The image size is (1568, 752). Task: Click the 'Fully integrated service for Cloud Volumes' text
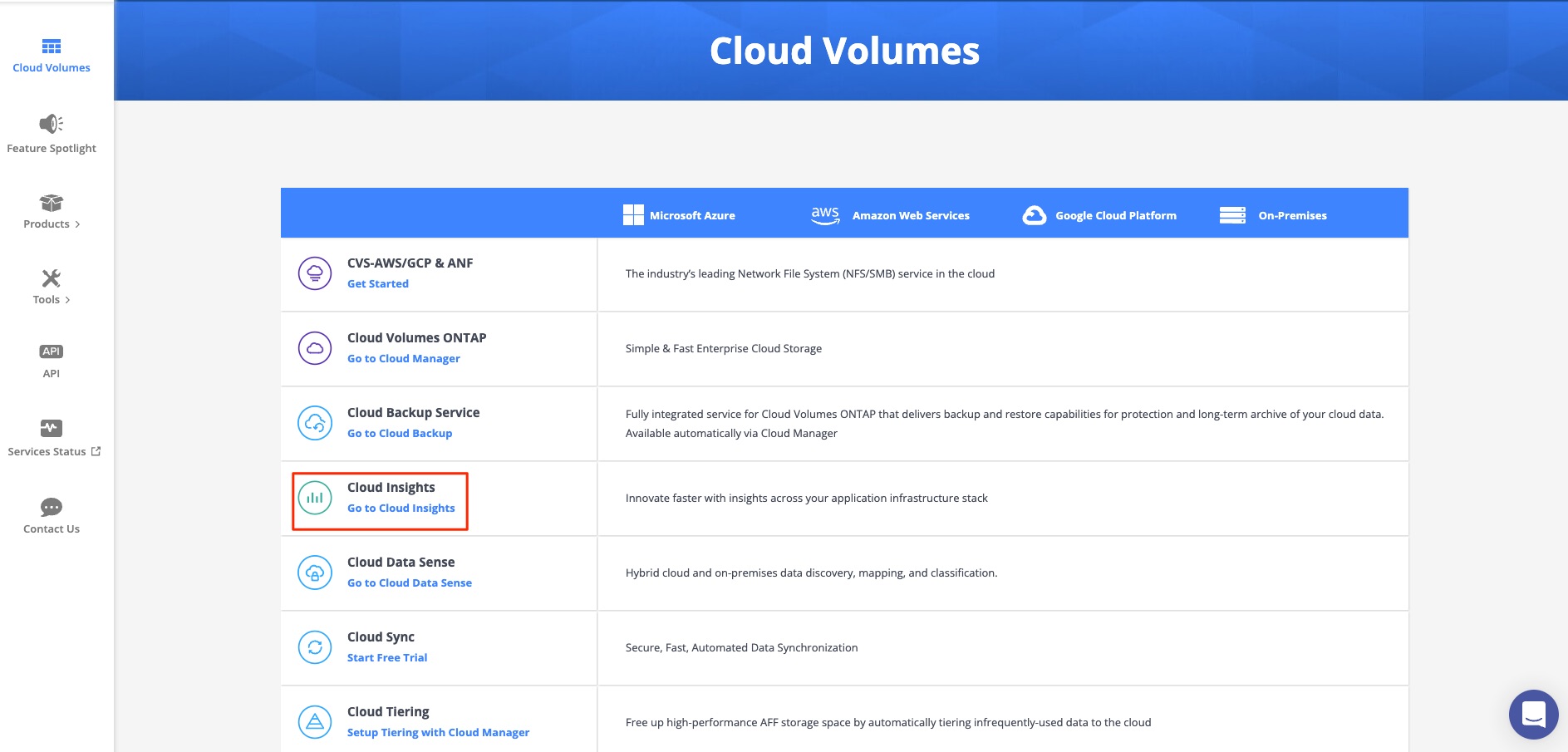1005,423
